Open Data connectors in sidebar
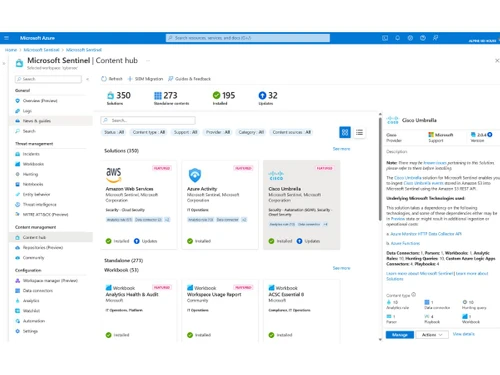 click(34, 291)
